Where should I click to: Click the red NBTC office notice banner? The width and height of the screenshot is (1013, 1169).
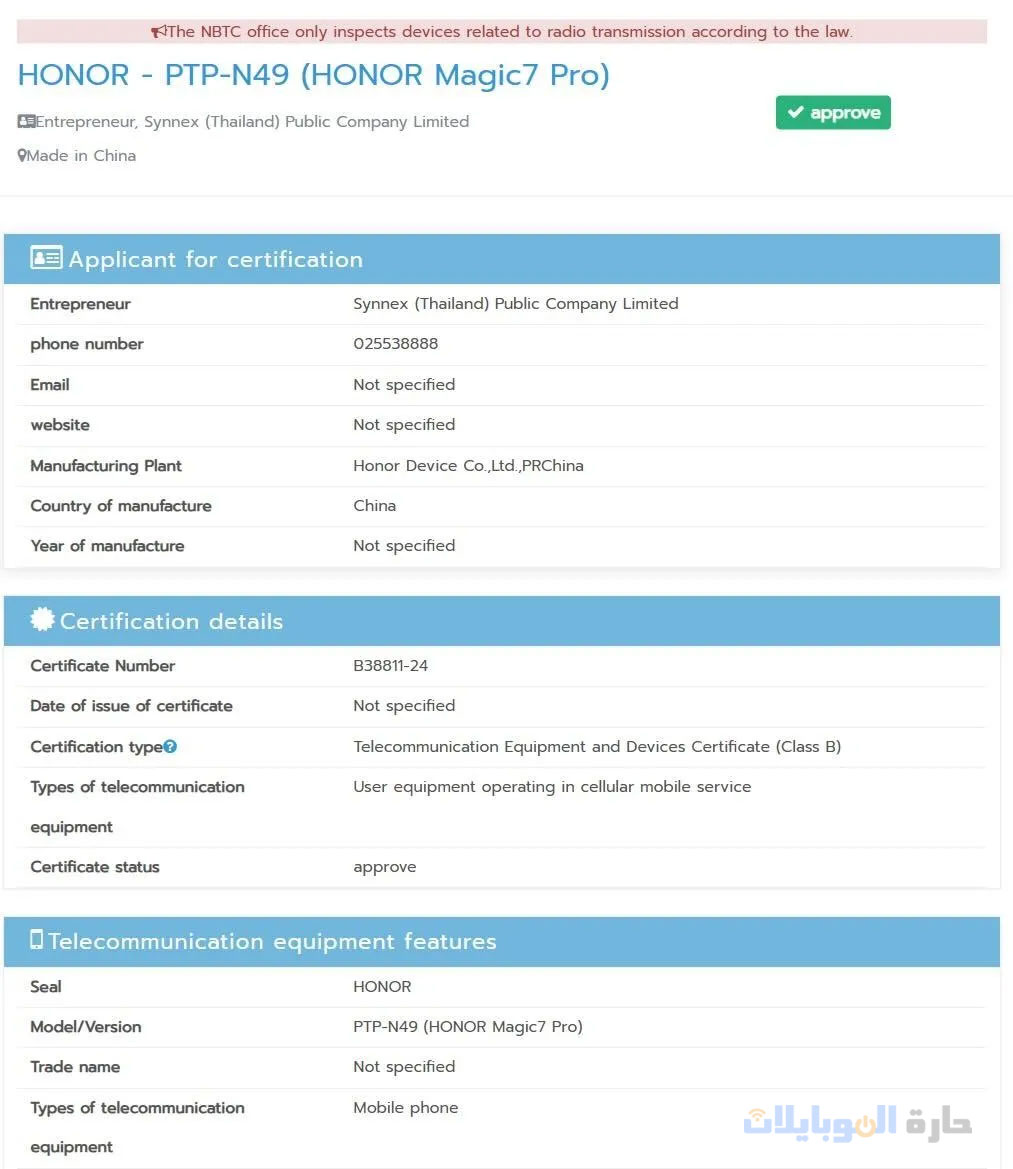point(501,32)
